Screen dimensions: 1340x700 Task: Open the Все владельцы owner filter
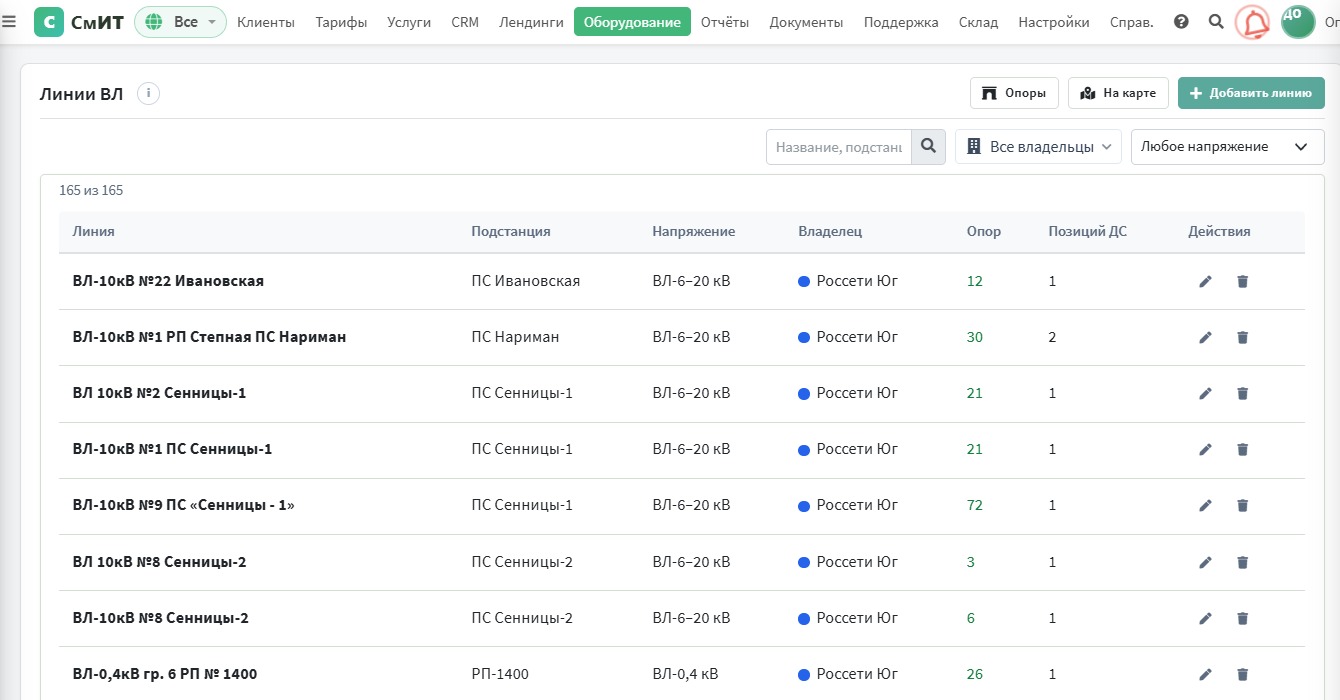1038,147
